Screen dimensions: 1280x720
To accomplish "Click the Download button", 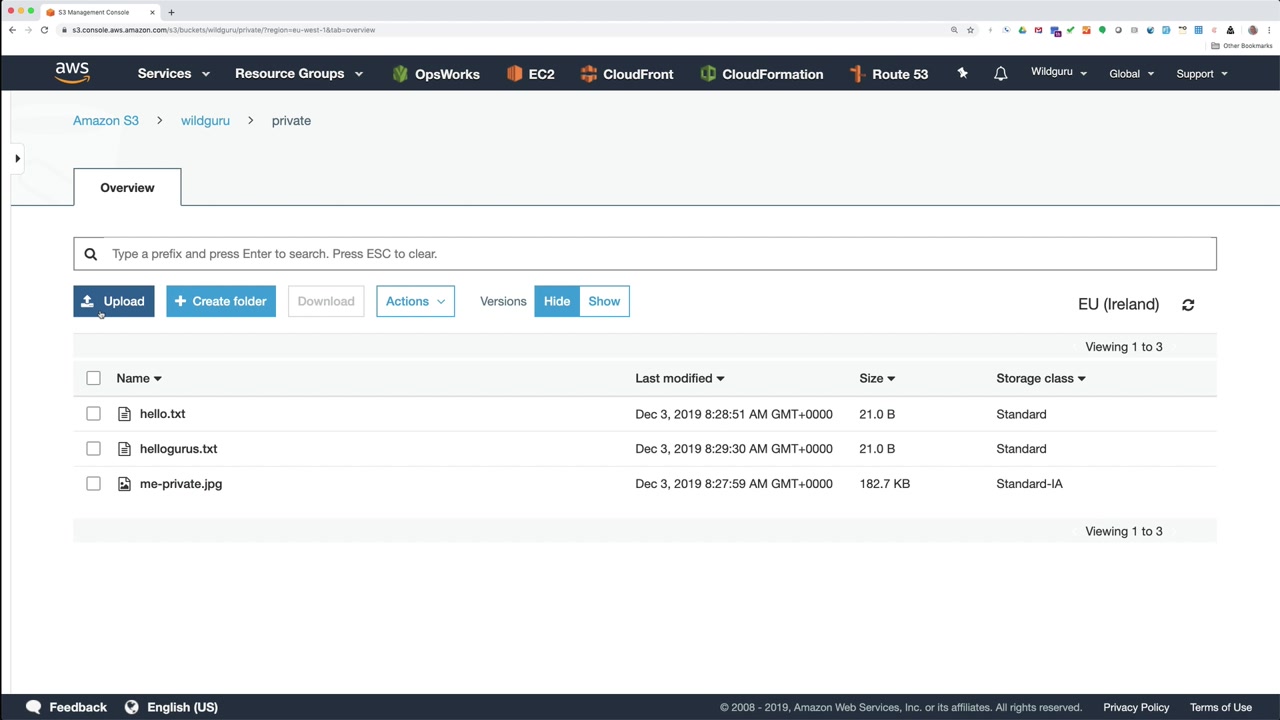I will coord(326,301).
